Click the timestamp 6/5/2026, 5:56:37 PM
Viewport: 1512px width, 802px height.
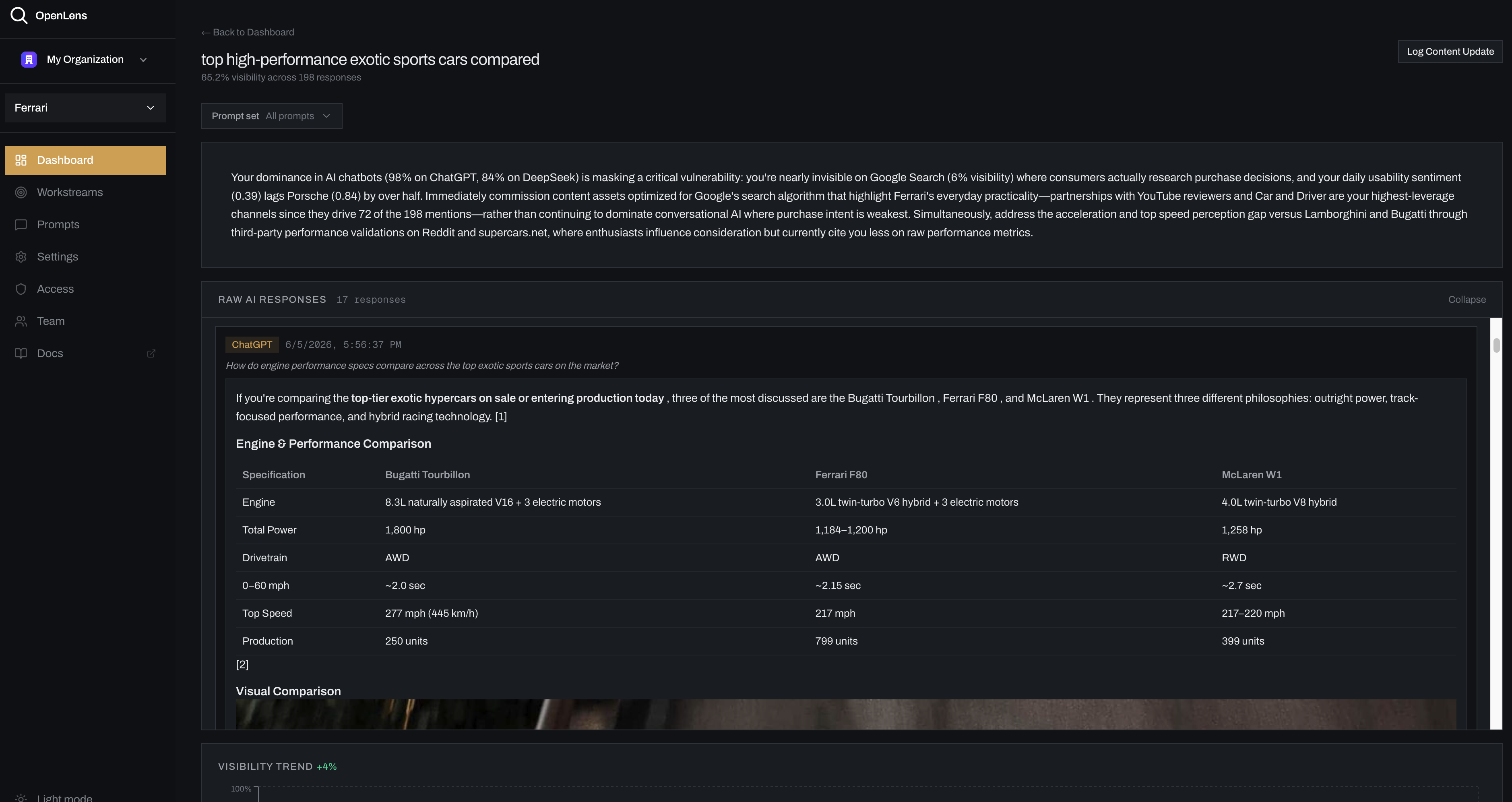[x=343, y=345]
